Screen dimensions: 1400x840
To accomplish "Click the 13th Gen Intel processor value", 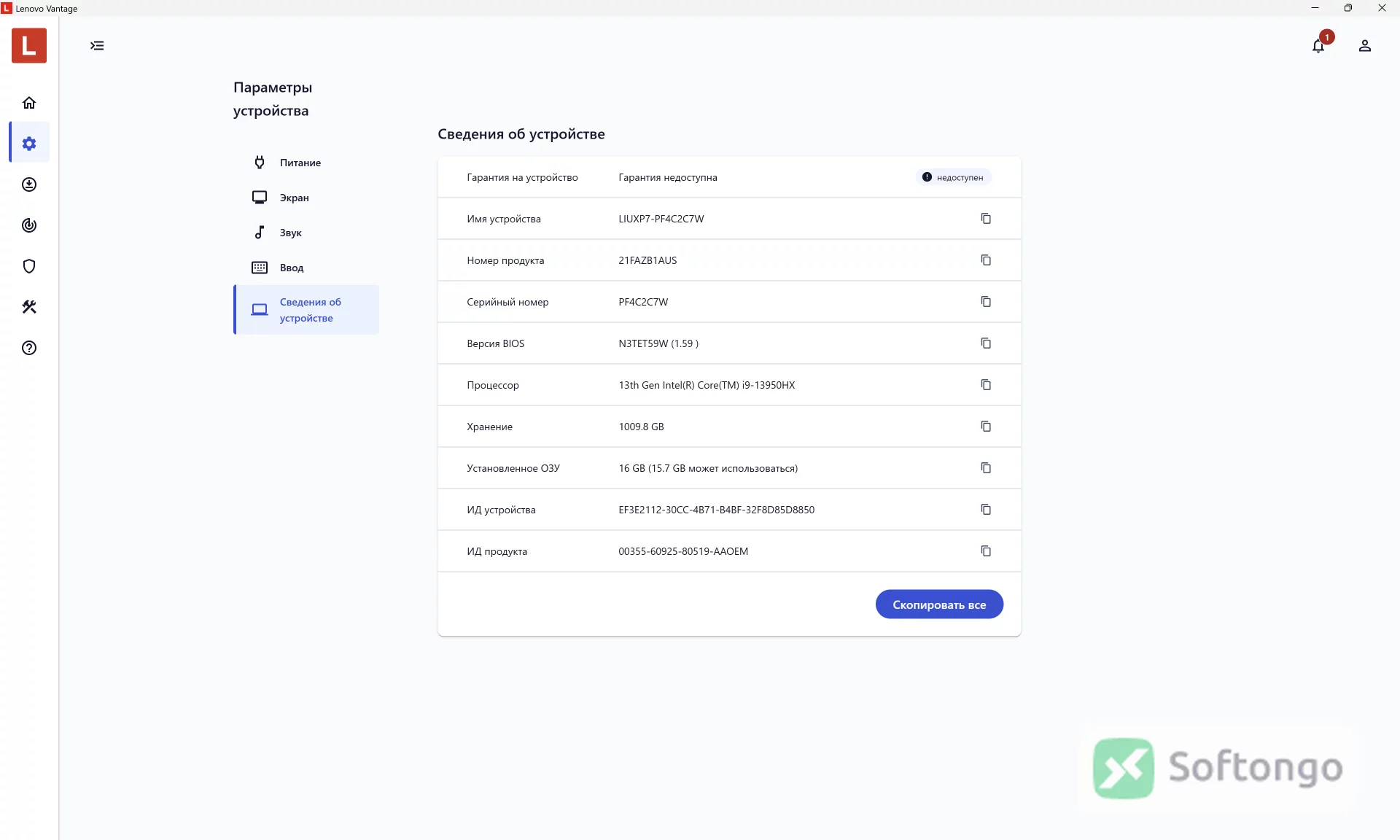I will 707,385.
